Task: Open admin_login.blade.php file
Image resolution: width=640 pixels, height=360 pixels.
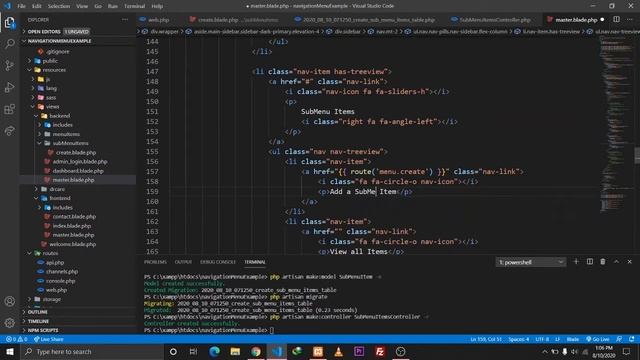Action: (80, 162)
